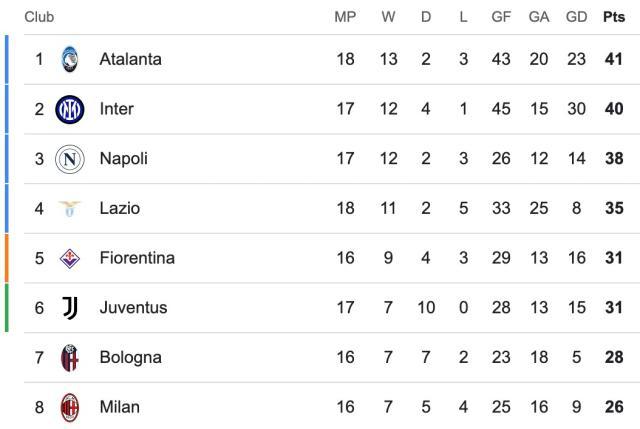
Task: Click the Milan club crest icon
Action: [70, 407]
